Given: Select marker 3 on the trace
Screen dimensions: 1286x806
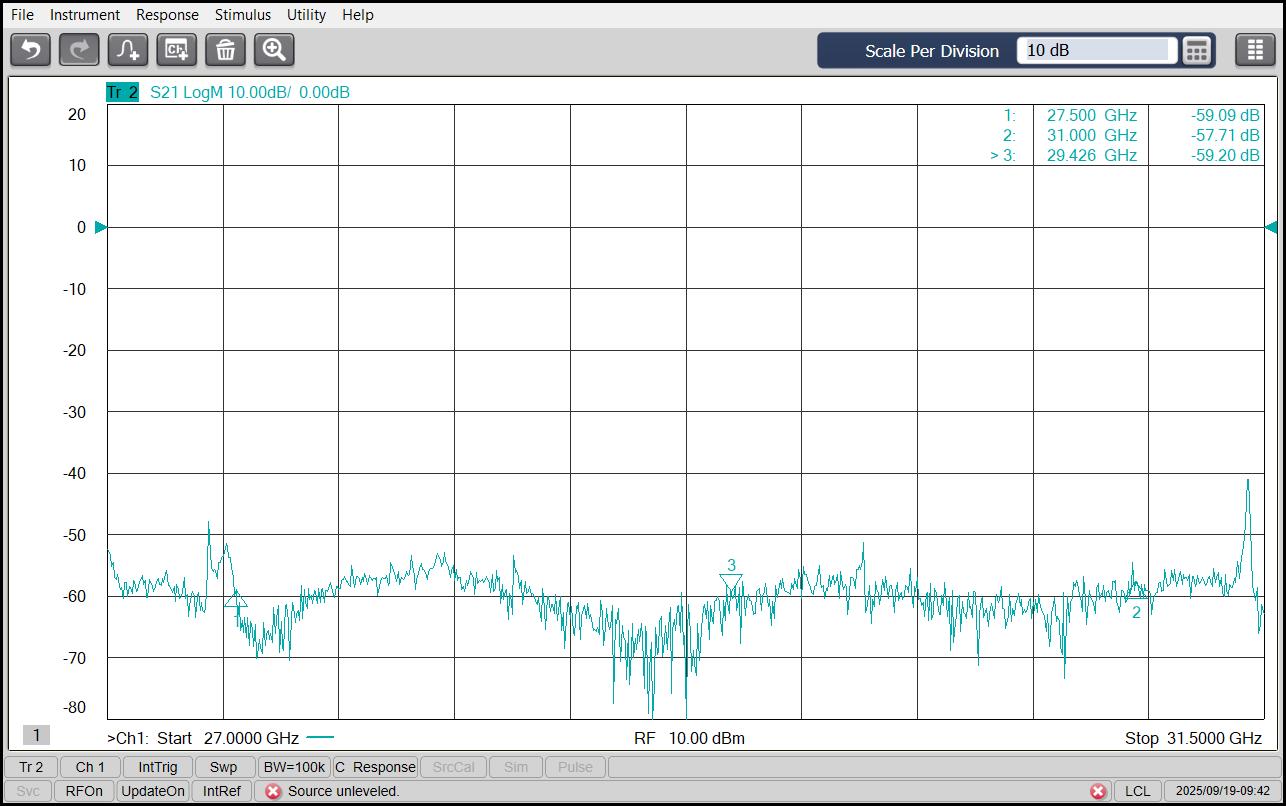Looking at the screenshot, I should pos(731,579).
